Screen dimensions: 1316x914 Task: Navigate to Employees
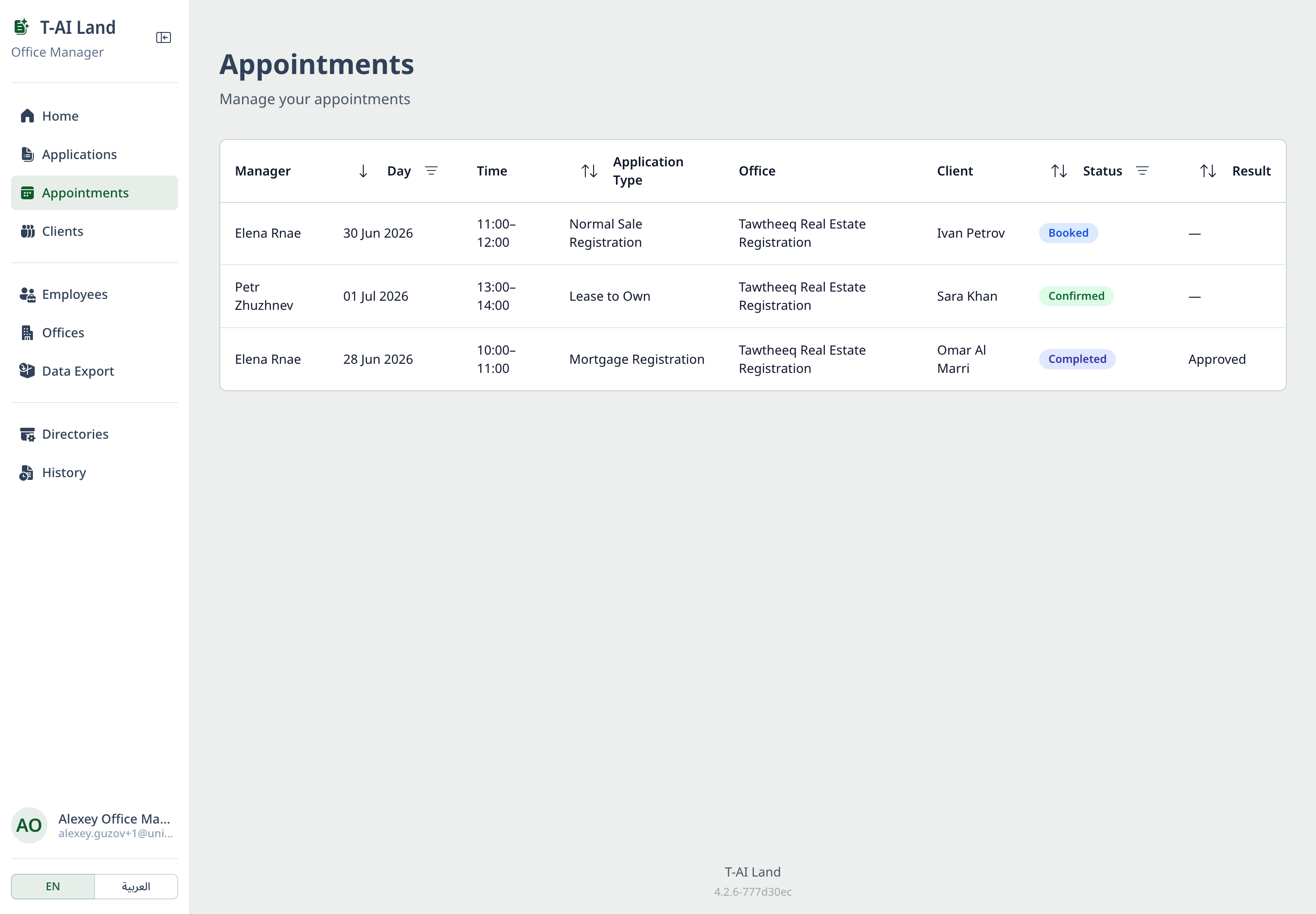click(95, 294)
